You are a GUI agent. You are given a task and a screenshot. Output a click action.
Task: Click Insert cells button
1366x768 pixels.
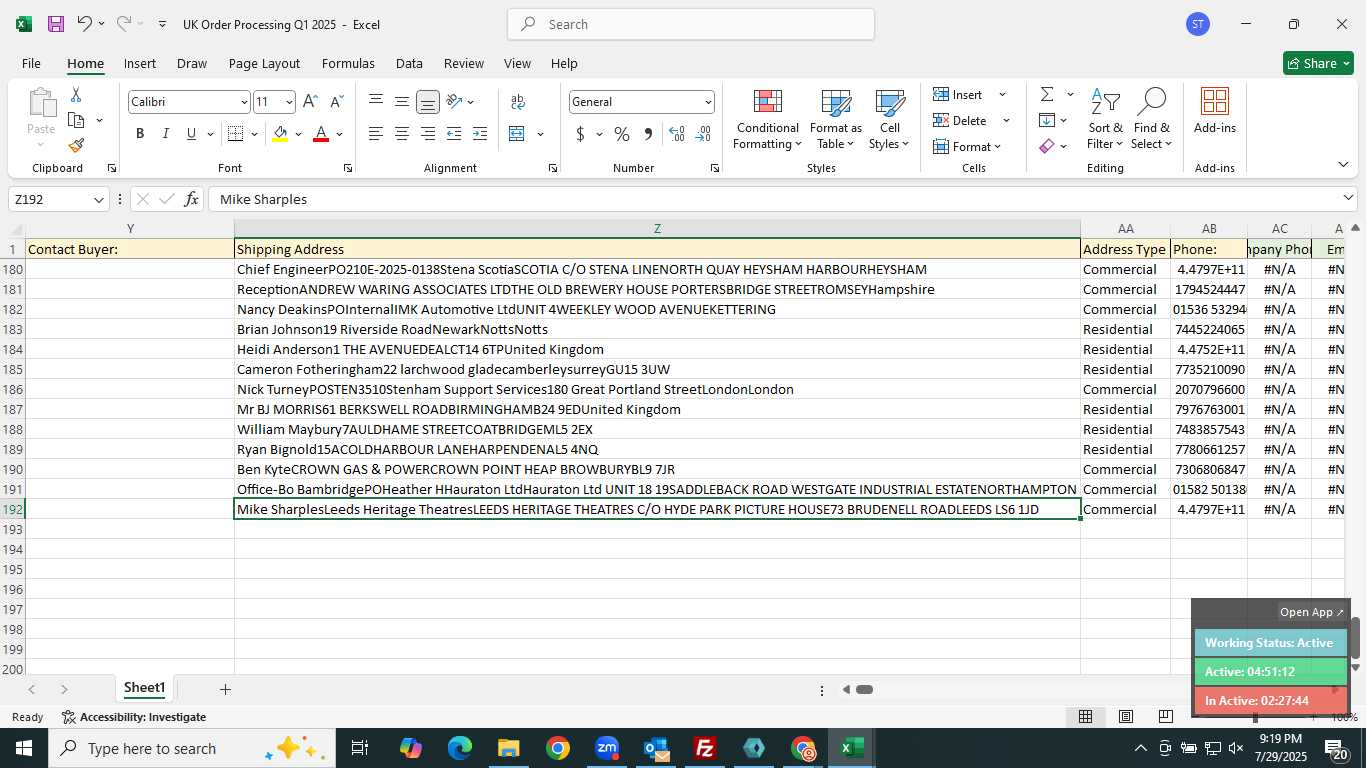[958, 94]
